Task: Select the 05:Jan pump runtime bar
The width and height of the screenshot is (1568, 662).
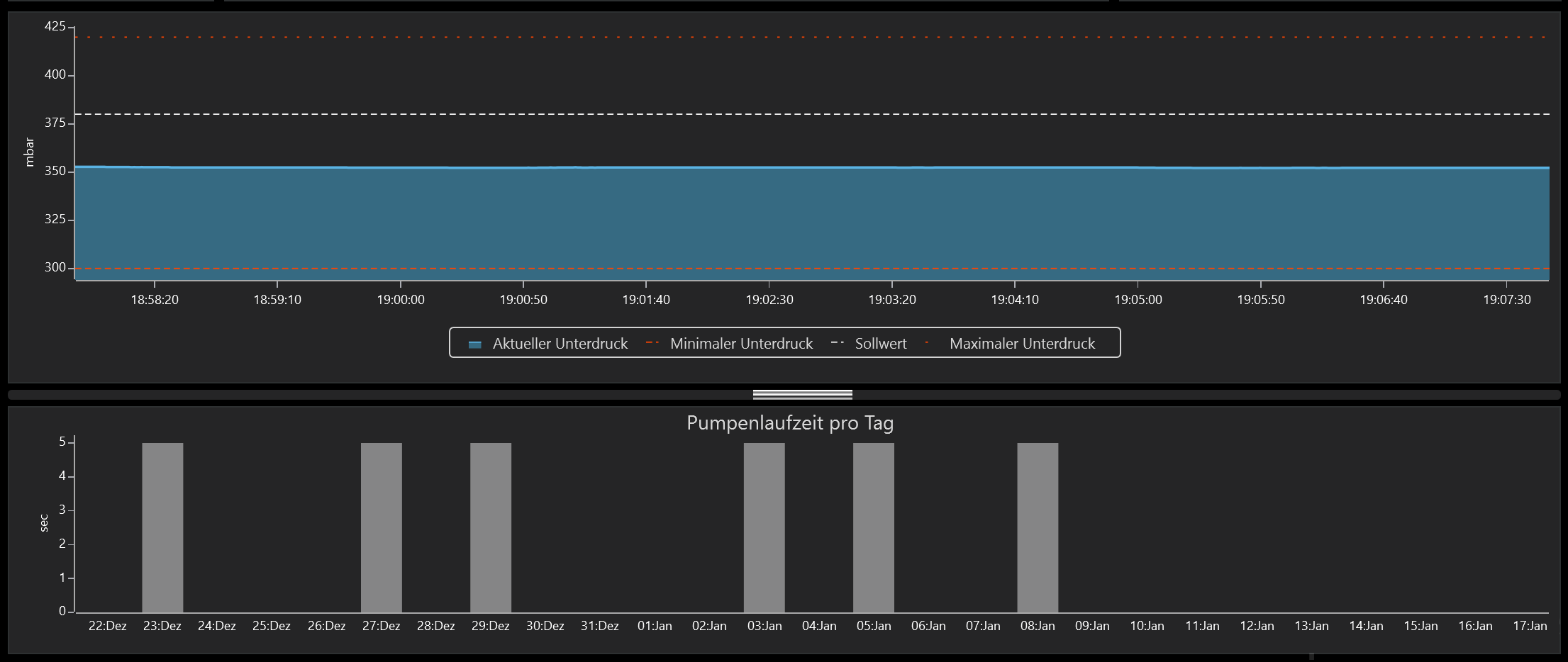Action: click(x=874, y=527)
